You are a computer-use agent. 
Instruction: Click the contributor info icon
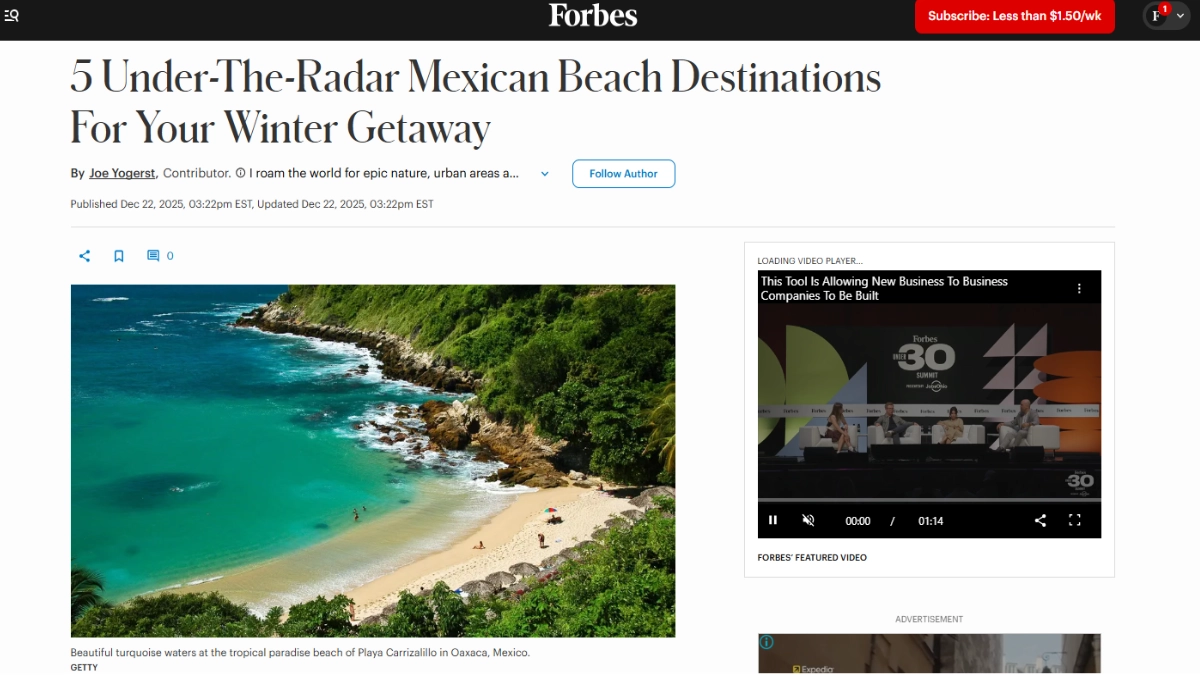coord(240,173)
